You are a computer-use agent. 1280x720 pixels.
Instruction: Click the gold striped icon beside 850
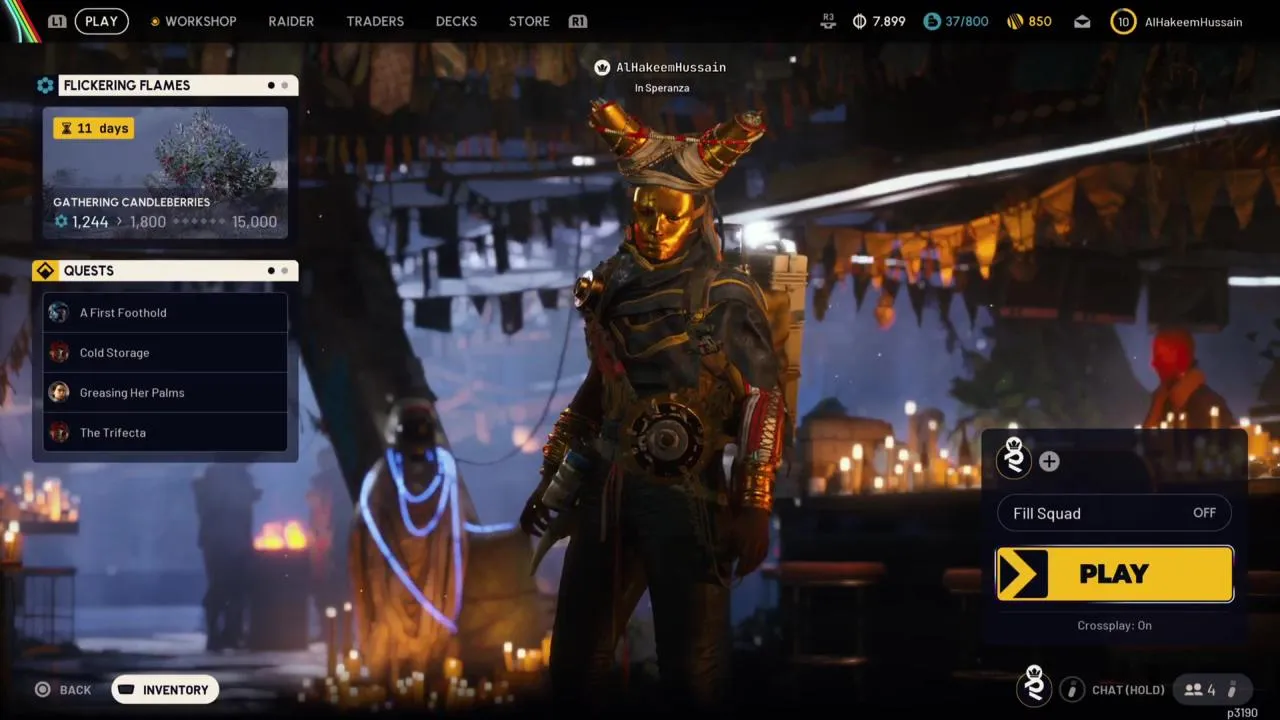coord(1014,21)
